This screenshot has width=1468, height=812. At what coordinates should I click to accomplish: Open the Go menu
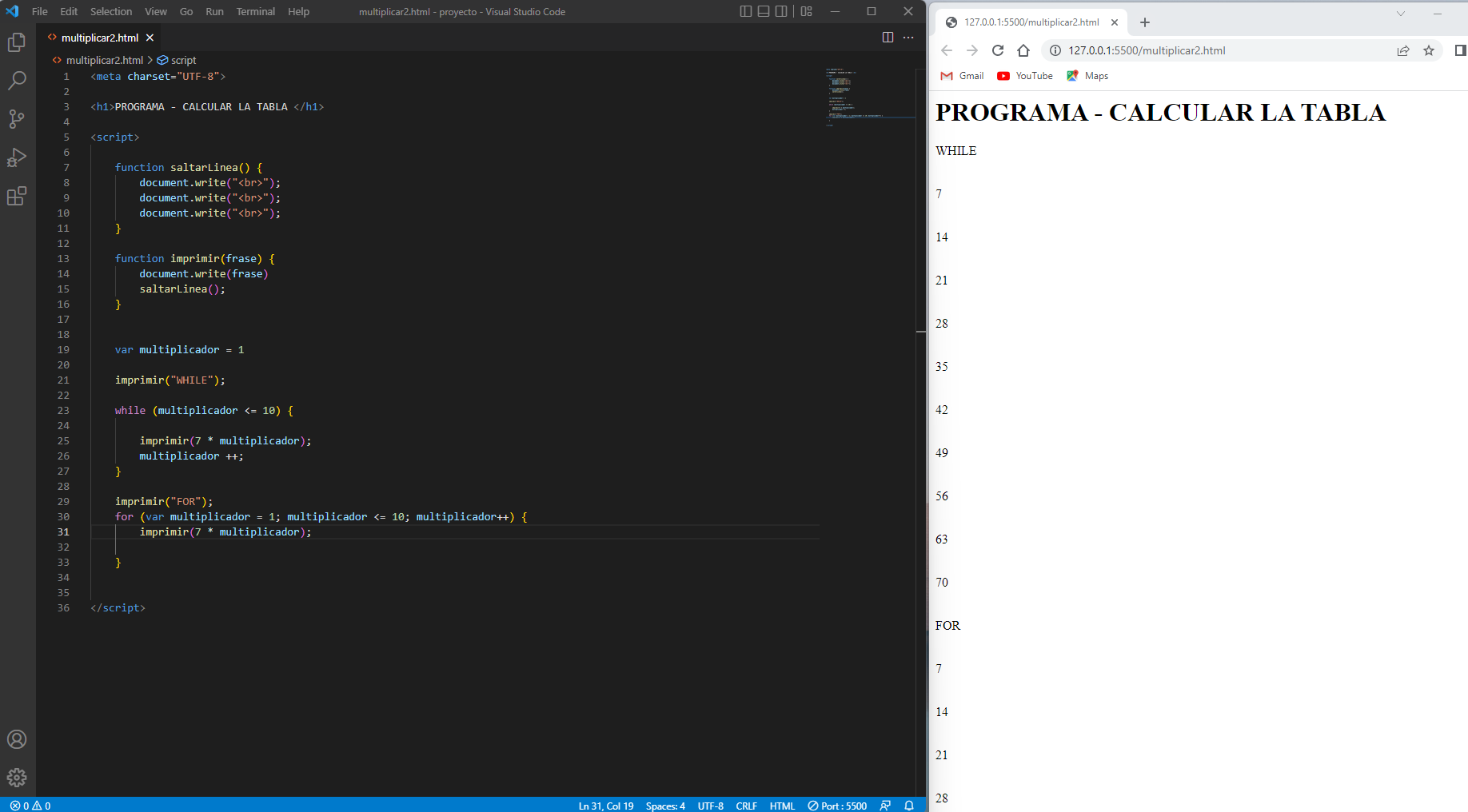186,11
